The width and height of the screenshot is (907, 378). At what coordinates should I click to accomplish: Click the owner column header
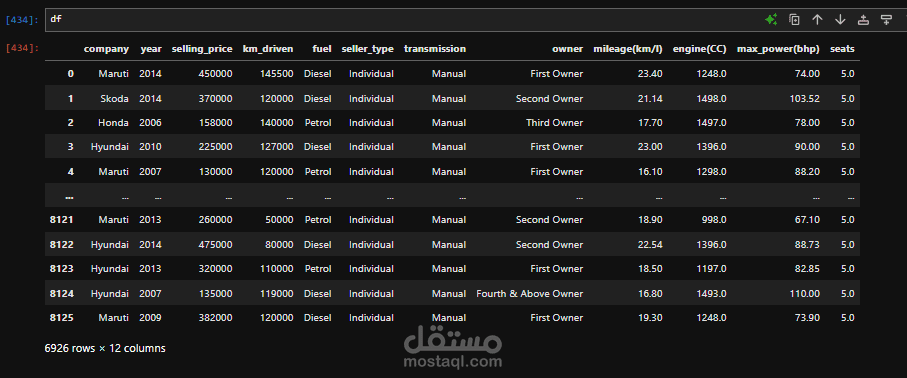coord(567,49)
